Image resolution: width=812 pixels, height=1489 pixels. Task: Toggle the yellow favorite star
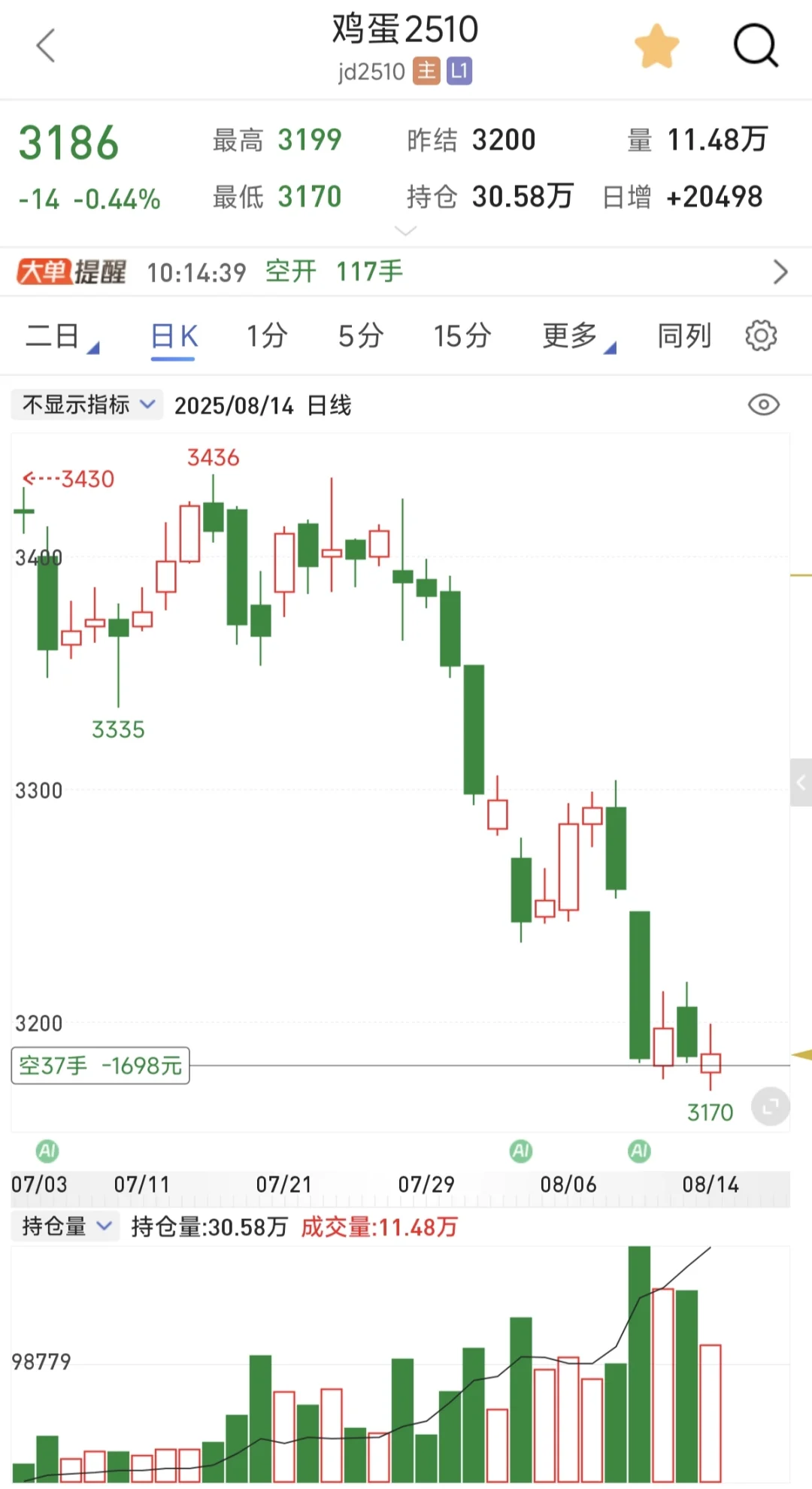[656, 46]
